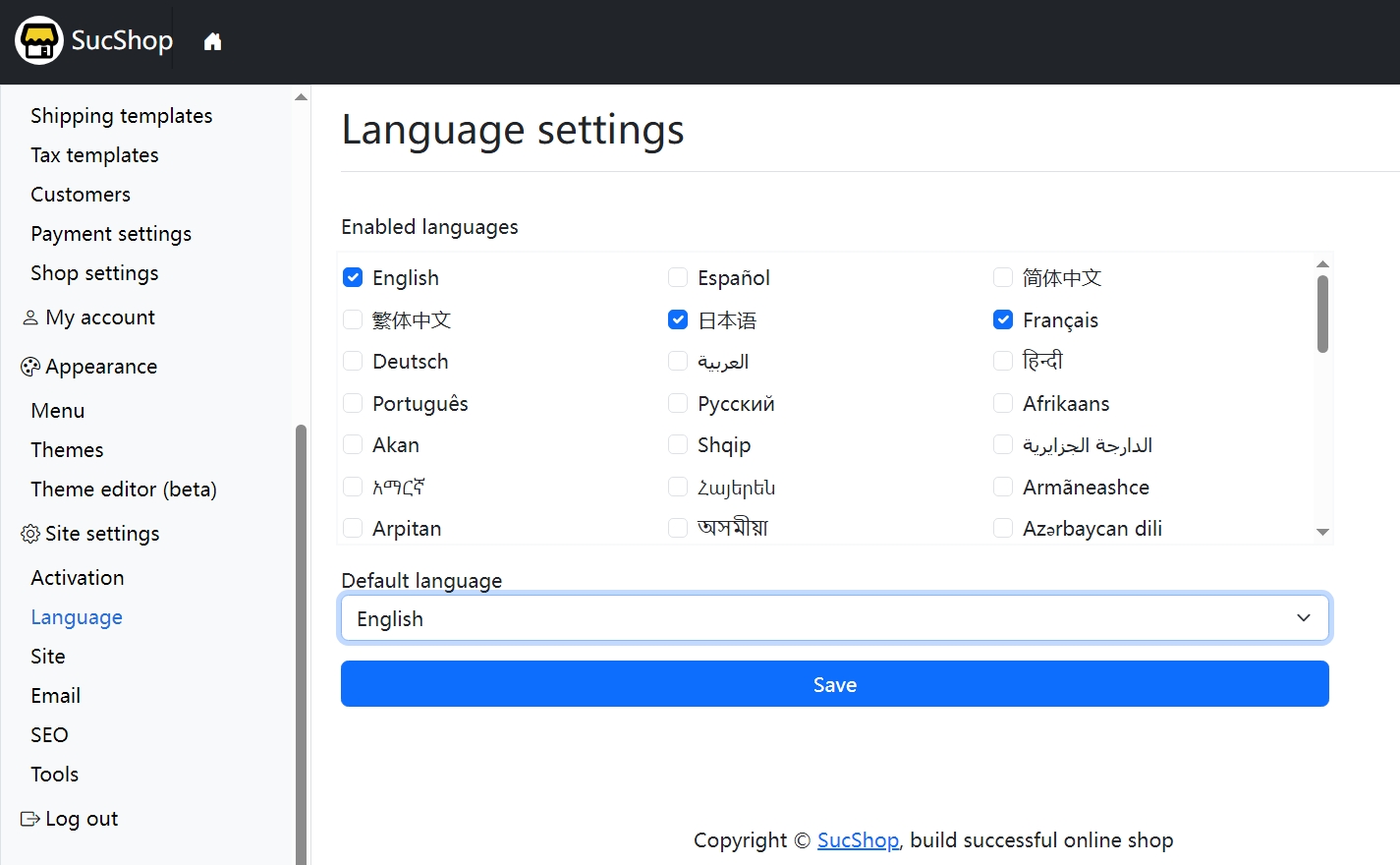This screenshot has height=865, width=1400.
Task: Click the SucShop logo icon
Action: (x=39, y=41)
